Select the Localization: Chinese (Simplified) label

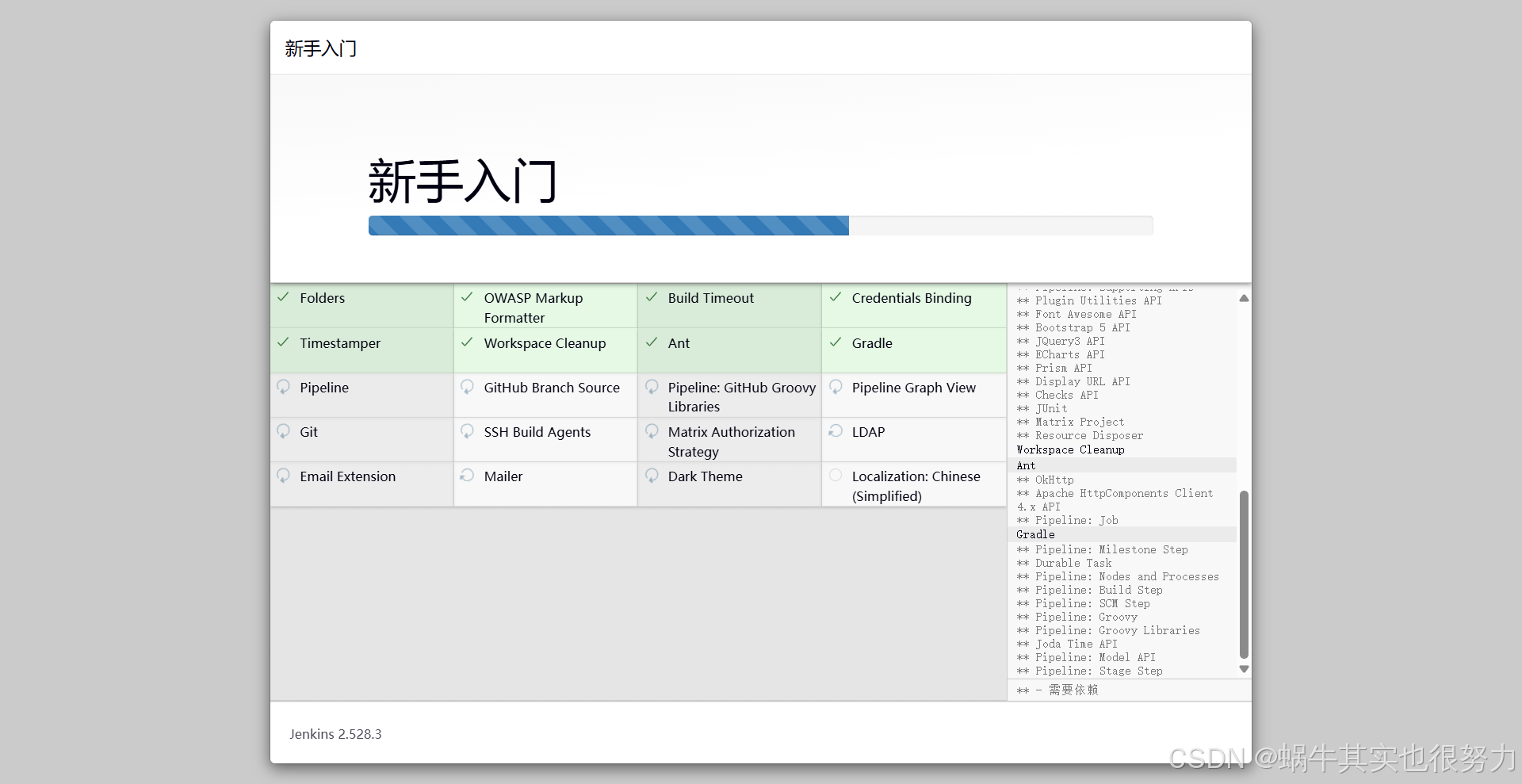(916, 486)
